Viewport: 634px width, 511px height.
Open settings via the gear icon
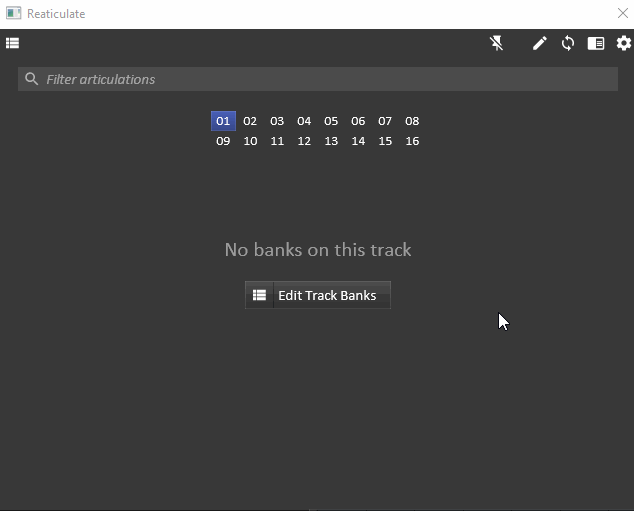[623, 43]
